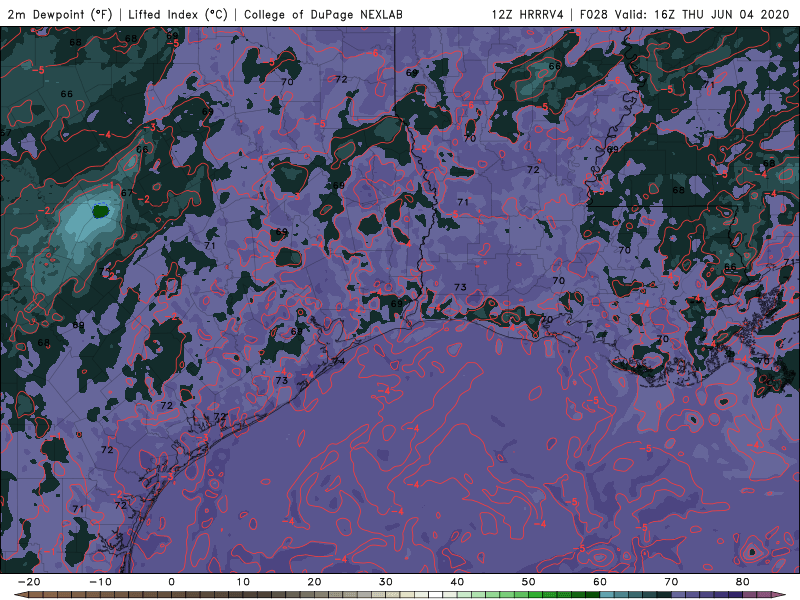Click the '2m Dewpoint (°F)' title text

tap(59, 14)
